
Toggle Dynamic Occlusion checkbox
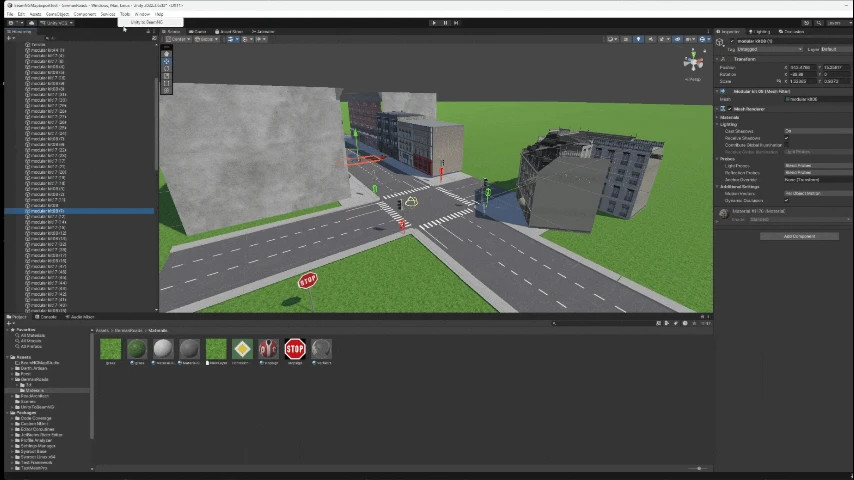pyautogui.click(x=786, y=200)
